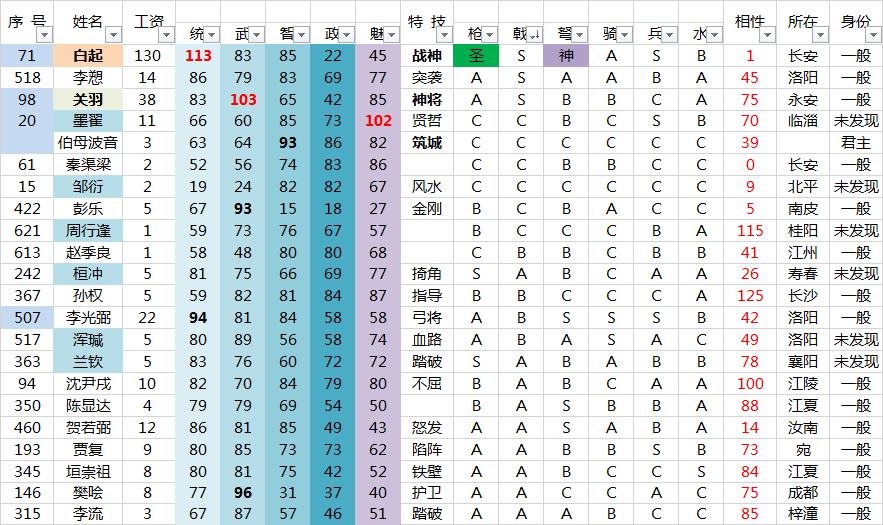The height and width of the screenshot is (525, 883).
Task: Select the name cell 垣崇祖
Action: [x=88, y=471]
